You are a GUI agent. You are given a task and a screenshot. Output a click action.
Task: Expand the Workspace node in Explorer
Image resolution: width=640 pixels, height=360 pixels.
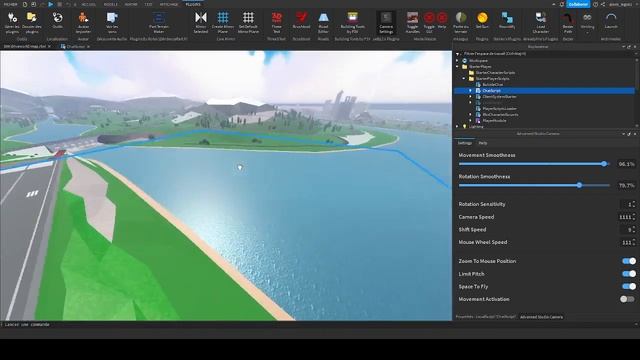click(x=458, y=60)
